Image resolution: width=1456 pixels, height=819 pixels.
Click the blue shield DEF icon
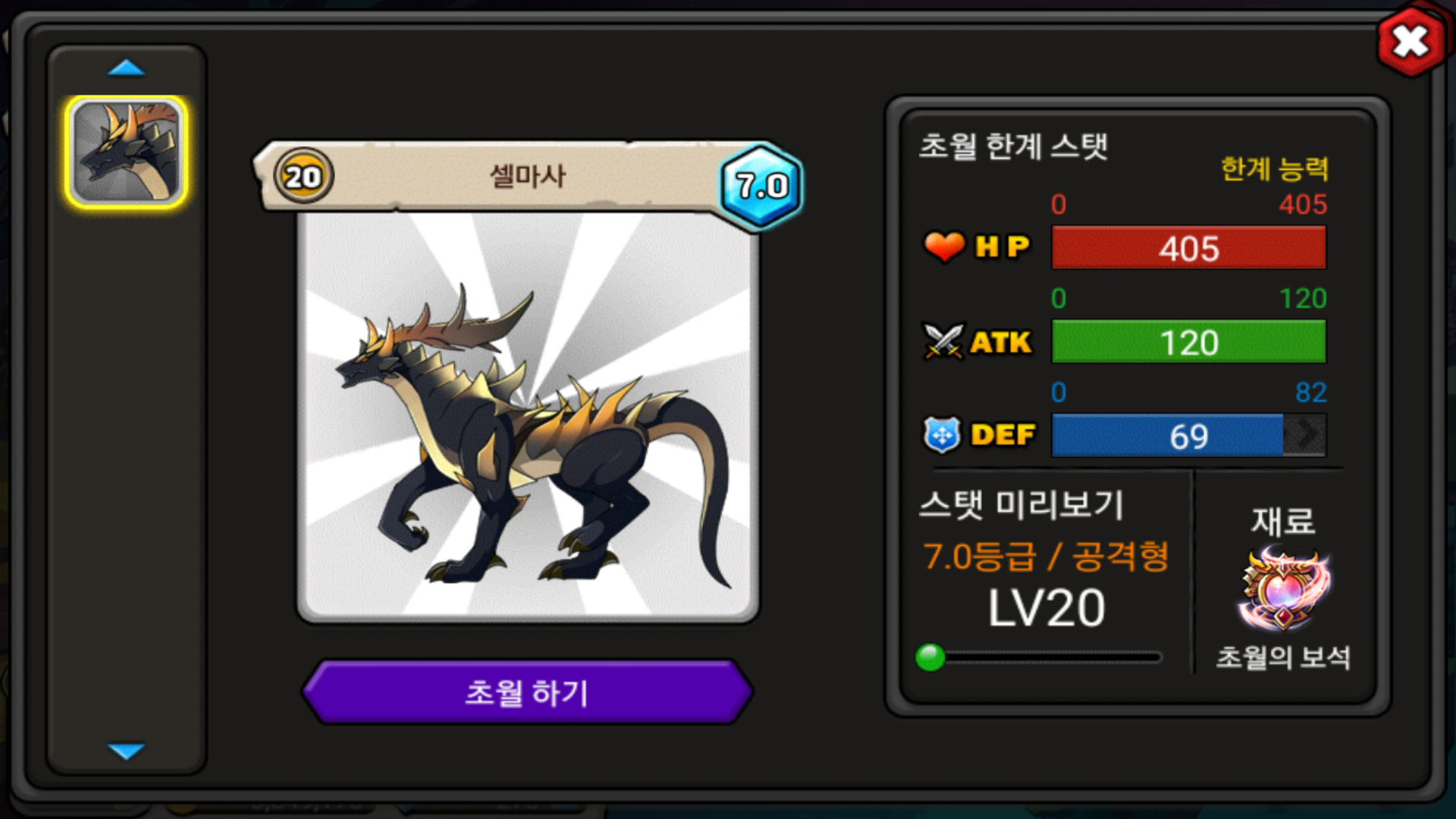coord(942,435)
